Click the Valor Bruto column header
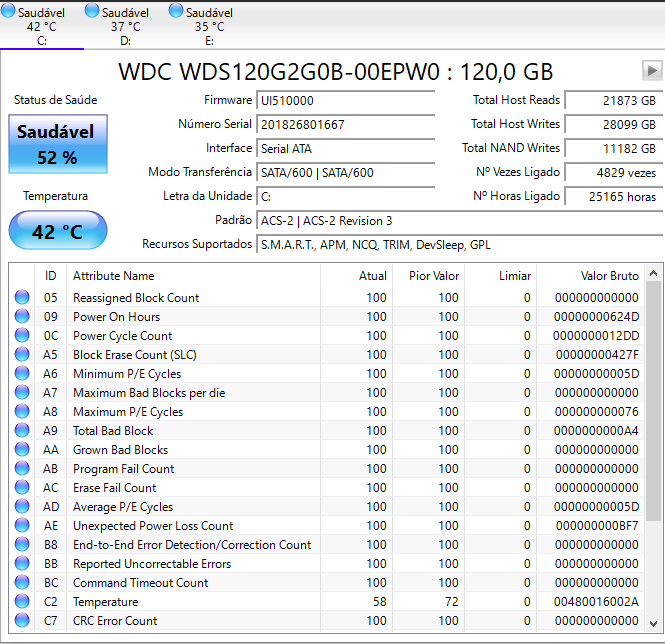665x644 pixels. click(x=591, y=276)
